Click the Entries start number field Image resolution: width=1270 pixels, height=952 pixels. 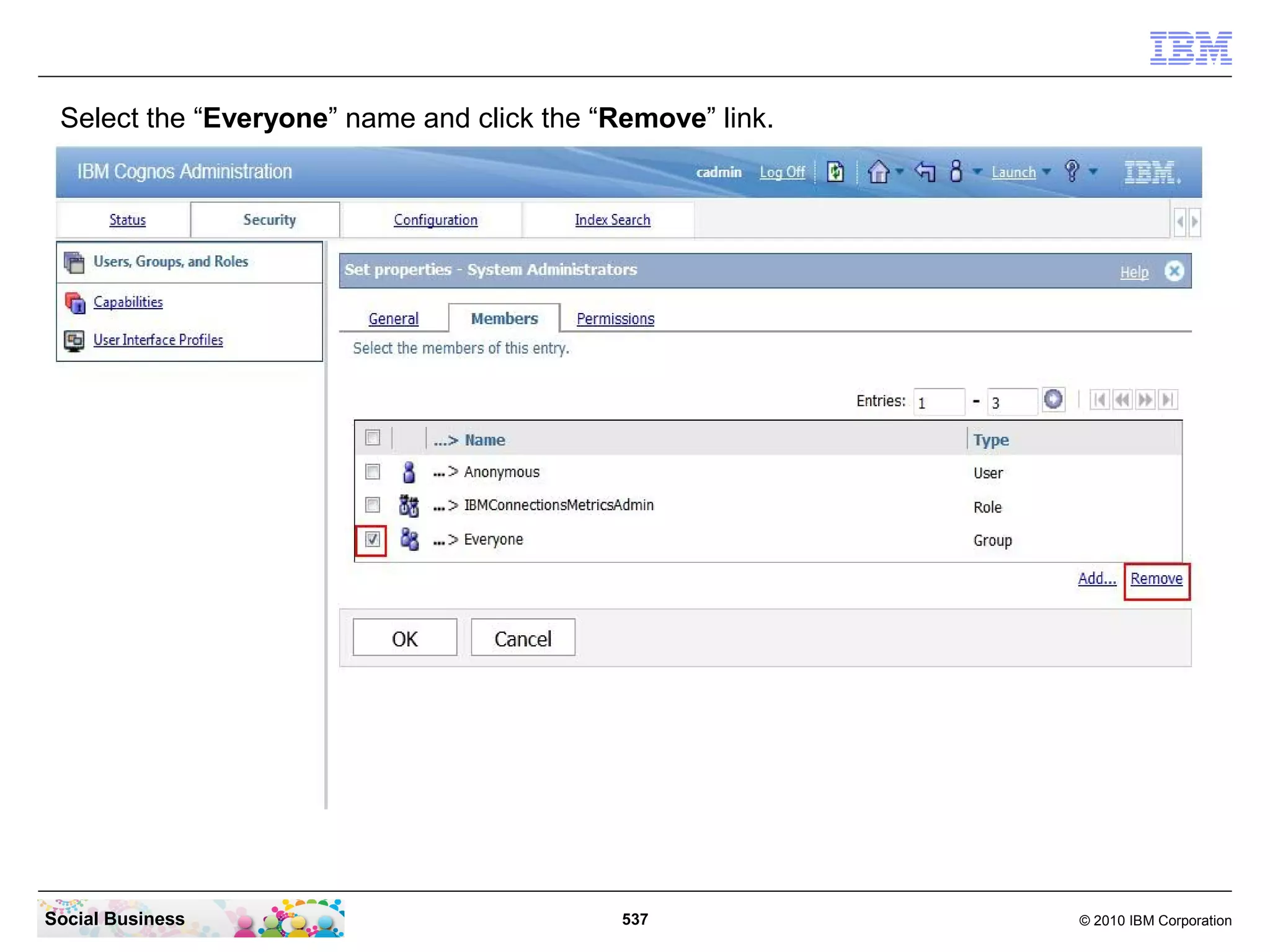939,402
